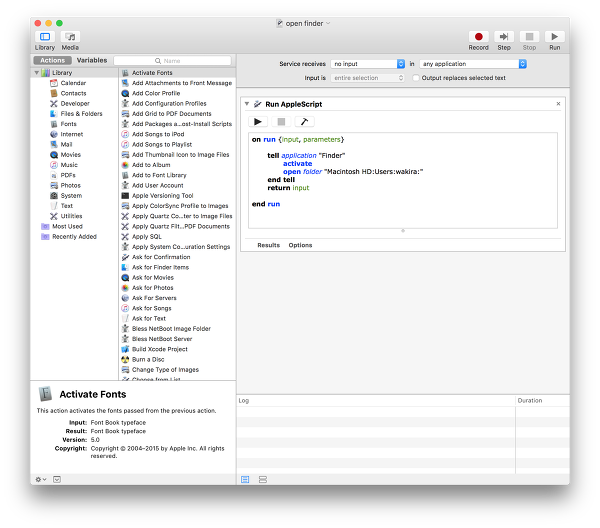Show the log view icon

[245, 479]
